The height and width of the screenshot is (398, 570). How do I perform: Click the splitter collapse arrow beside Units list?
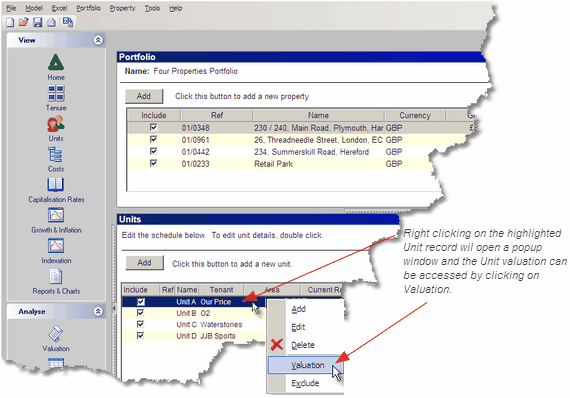point(114,308)
